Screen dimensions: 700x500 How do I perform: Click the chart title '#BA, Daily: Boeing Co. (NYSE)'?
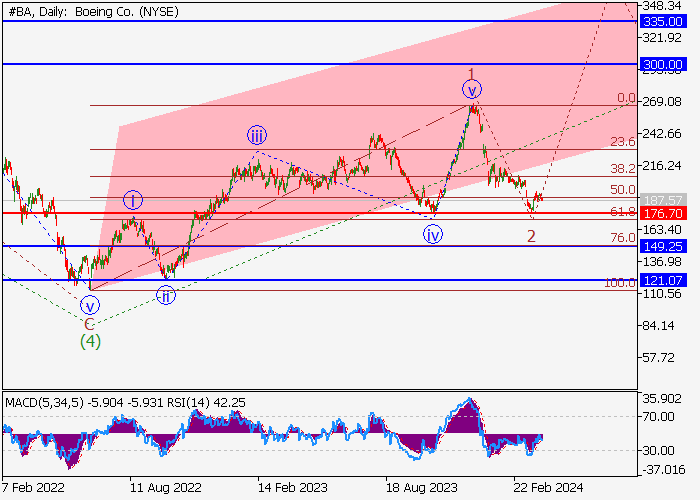[93, 12]
